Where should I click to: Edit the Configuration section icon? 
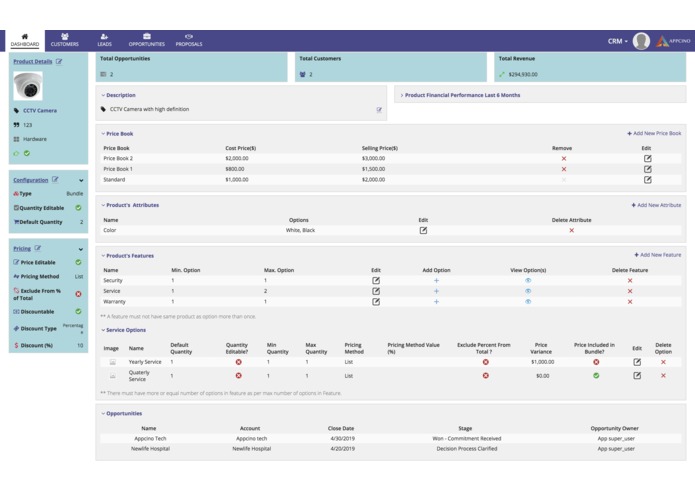tap(55, 179)
